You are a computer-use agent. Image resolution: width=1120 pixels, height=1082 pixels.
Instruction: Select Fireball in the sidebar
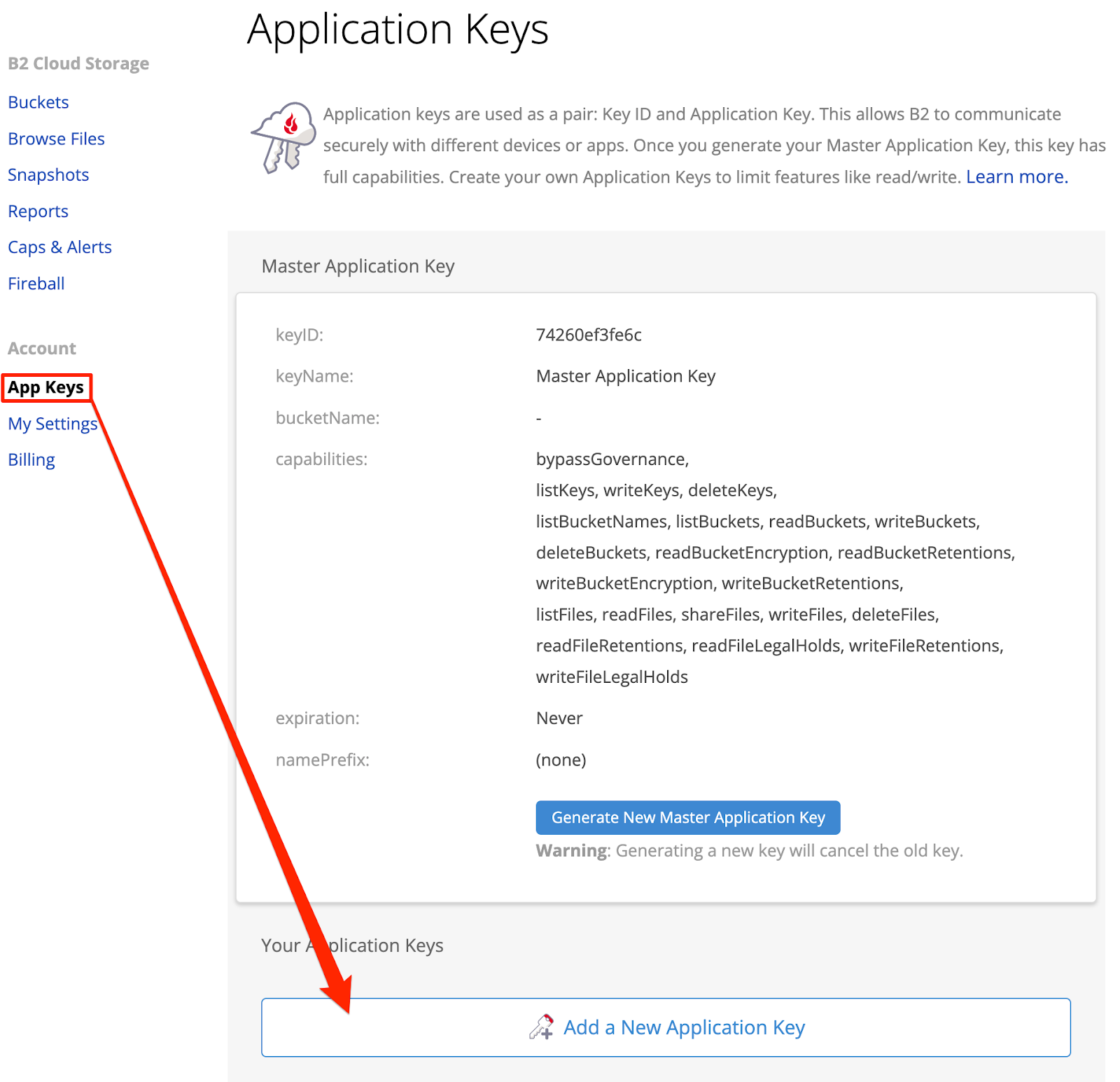pyautogui.click(x=36, y=284)
